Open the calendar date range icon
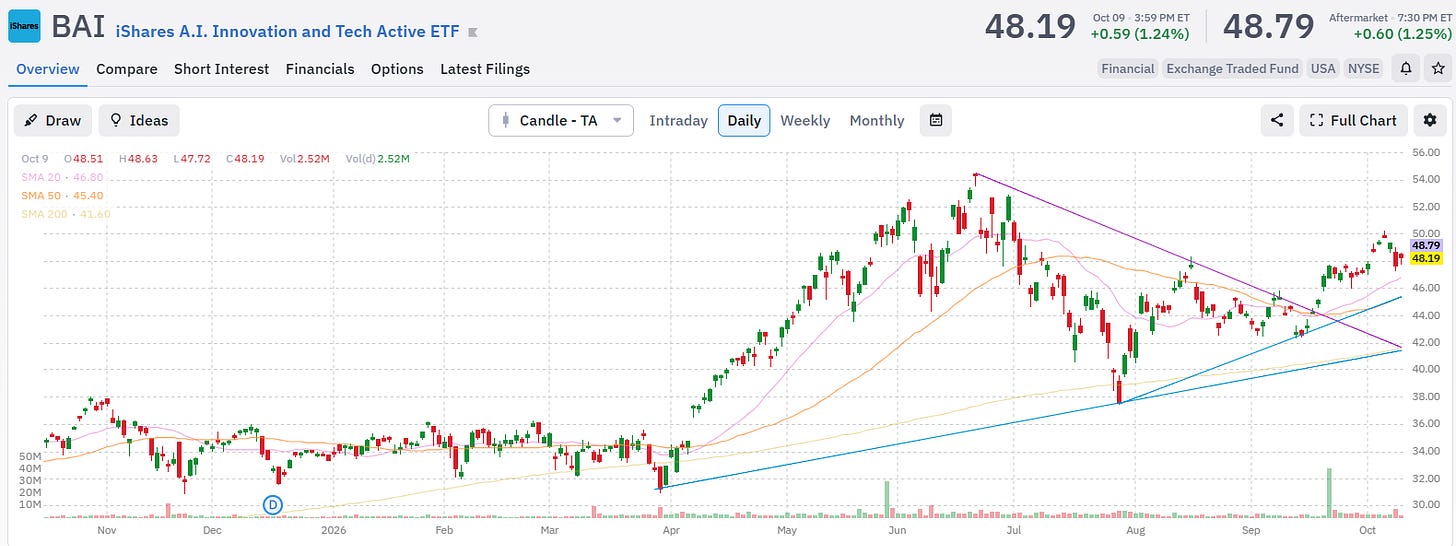Image resolution: width=1456 pixels, height=546 pixels. (936, 121)
